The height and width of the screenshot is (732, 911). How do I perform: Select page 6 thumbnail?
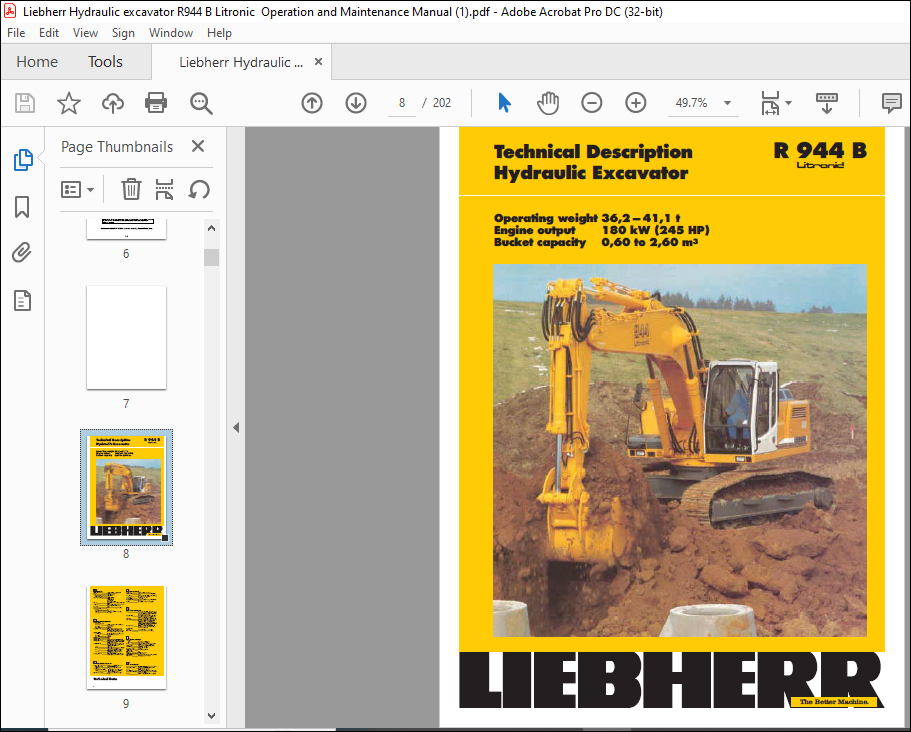pyautogui.click(x=126, y=229)
